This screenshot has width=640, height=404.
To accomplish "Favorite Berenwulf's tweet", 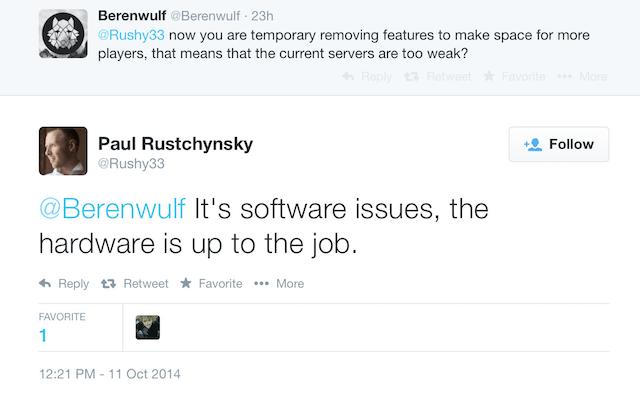I will (x=514, y=76).
